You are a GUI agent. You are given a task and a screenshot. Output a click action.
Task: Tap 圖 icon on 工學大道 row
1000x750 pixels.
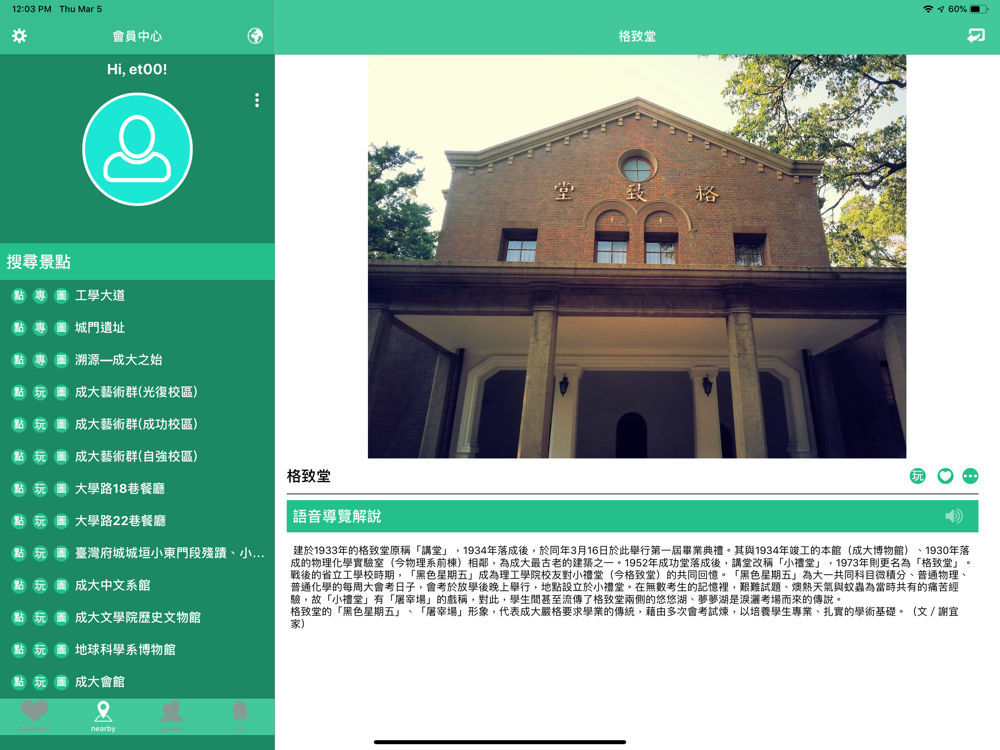pos(61,295)
